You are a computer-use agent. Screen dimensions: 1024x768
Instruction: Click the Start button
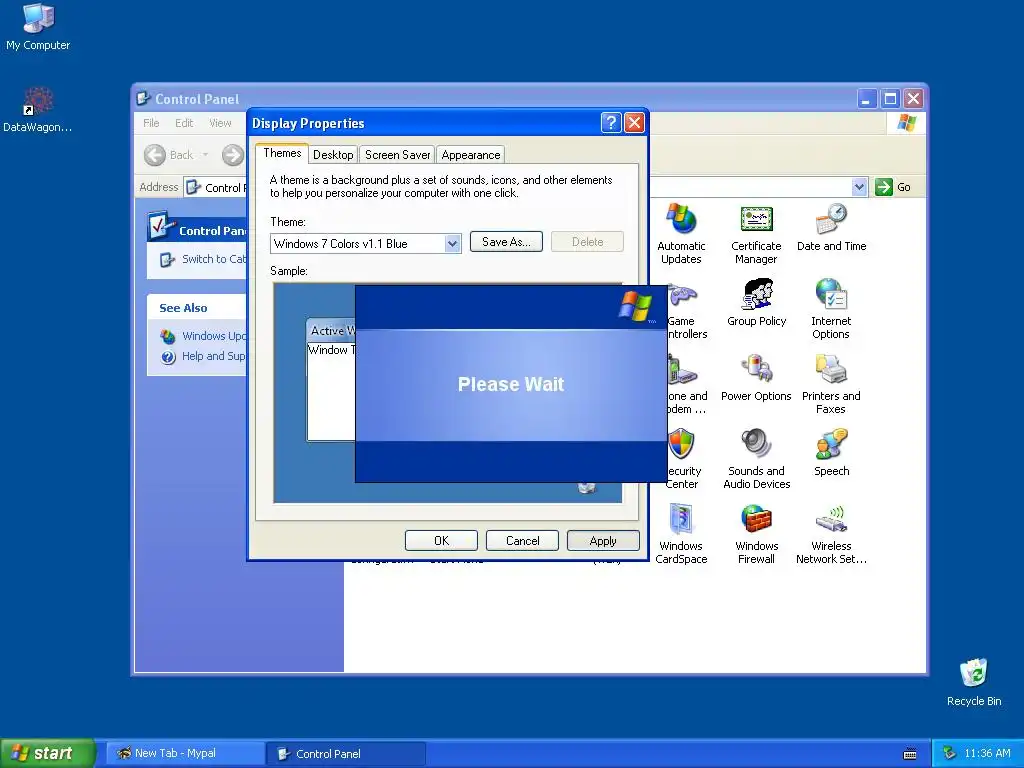(x=47, y=753)
